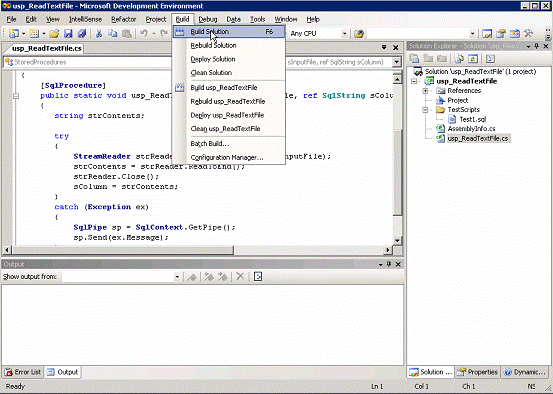
Task: Choose Deploy Solution in the Build menu
Action: [x=229, y=59]
